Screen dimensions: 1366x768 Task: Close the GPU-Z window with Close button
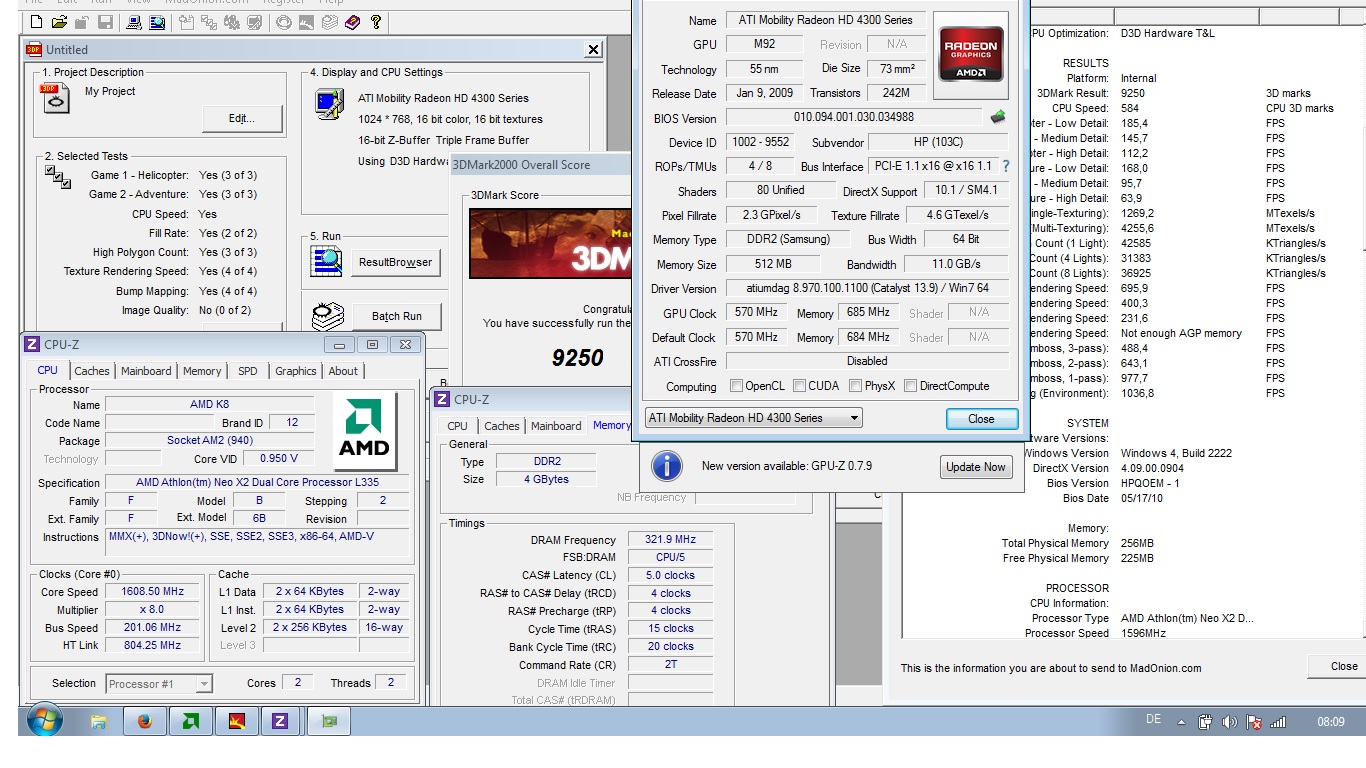click(981, 419)
